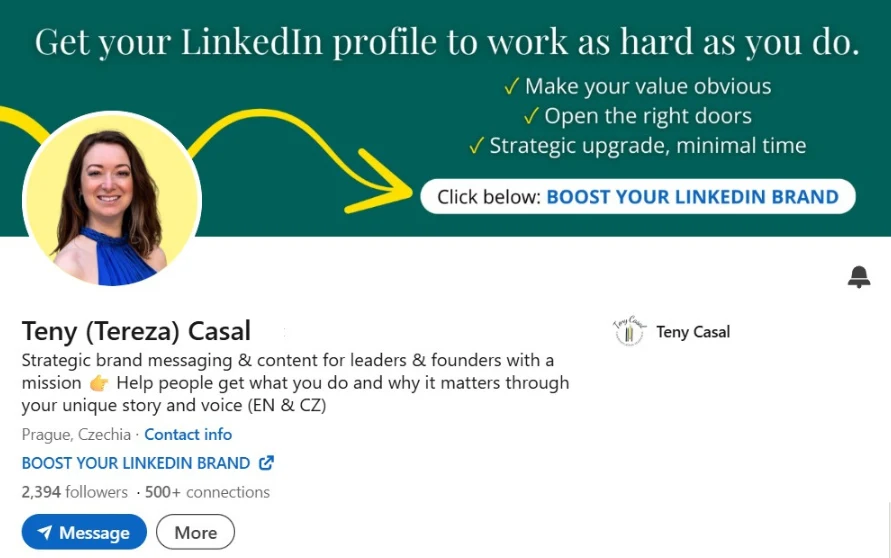Send a message with the Message button
The height and width of the screenshot is (558, 891).
click(x=84, y=532)
